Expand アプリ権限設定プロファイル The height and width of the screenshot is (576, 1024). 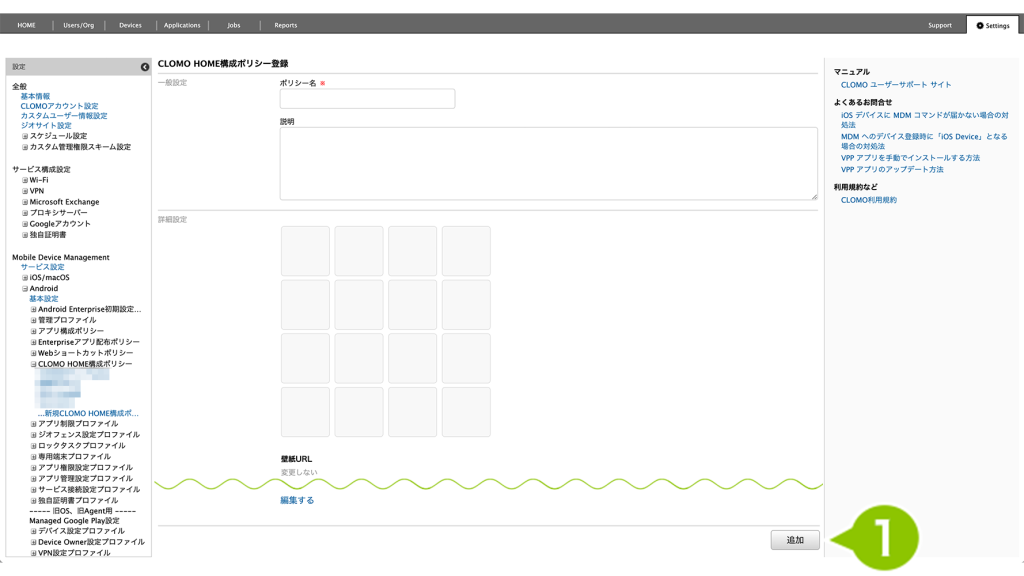33,468
